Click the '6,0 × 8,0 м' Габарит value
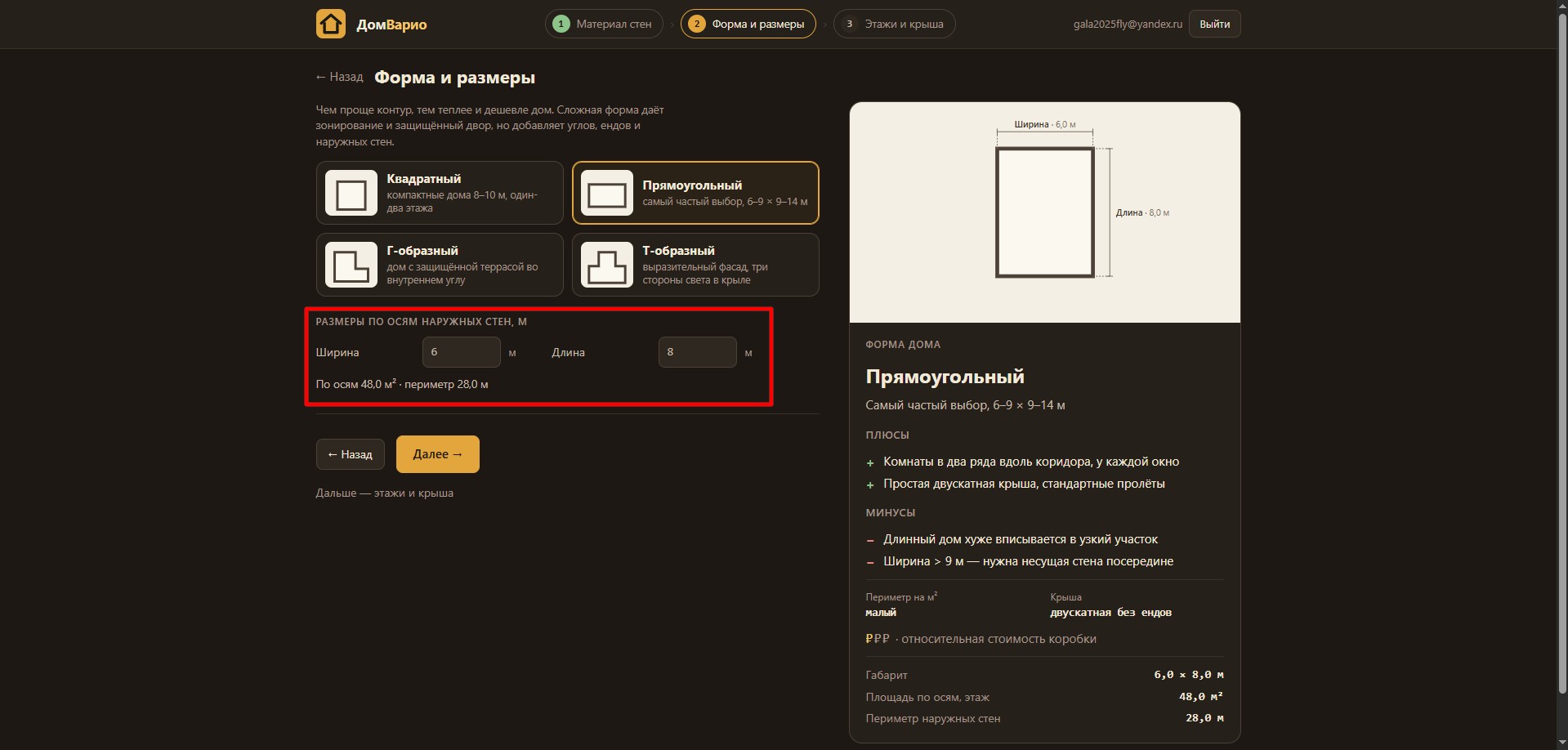Viewport: 1568px width, 750px height. pos(1189,675)
